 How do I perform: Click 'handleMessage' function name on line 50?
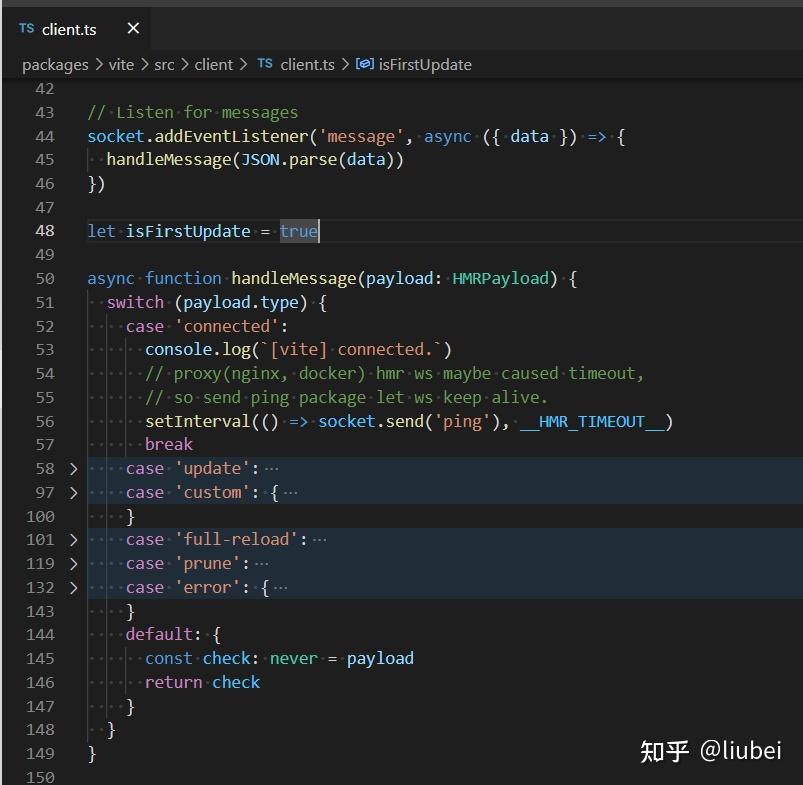(293, 279)
